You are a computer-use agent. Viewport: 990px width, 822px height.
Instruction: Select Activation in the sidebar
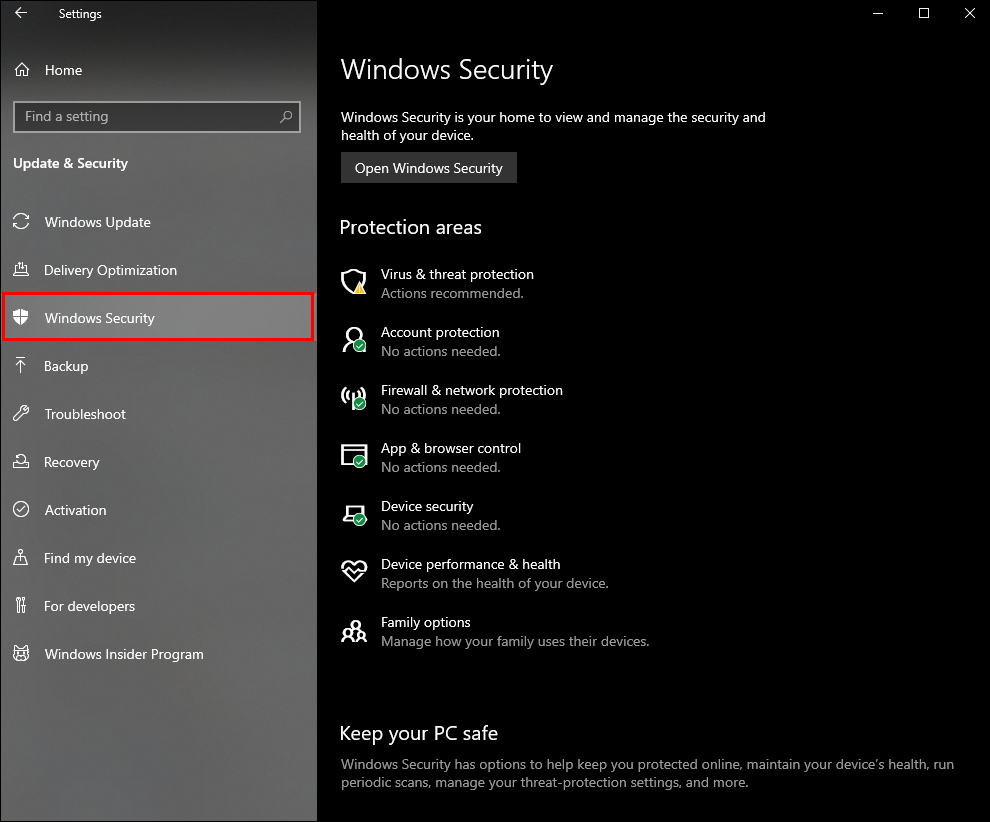click(x=75, y=510)
